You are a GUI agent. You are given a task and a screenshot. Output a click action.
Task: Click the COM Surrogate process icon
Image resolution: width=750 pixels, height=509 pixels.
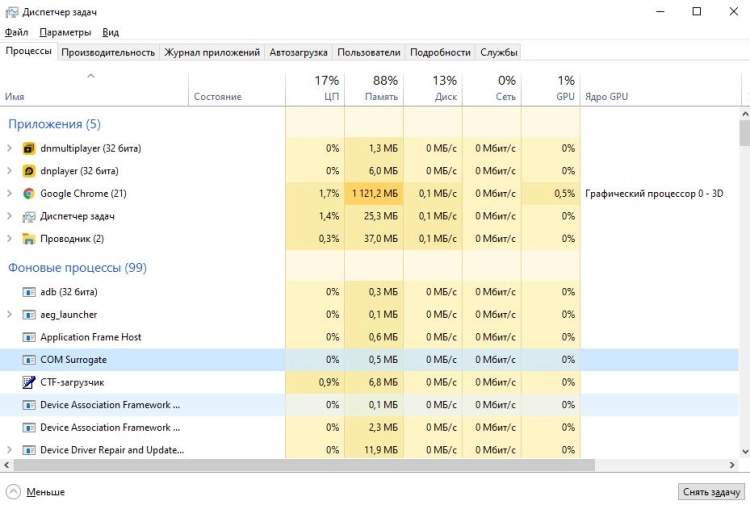29,359
